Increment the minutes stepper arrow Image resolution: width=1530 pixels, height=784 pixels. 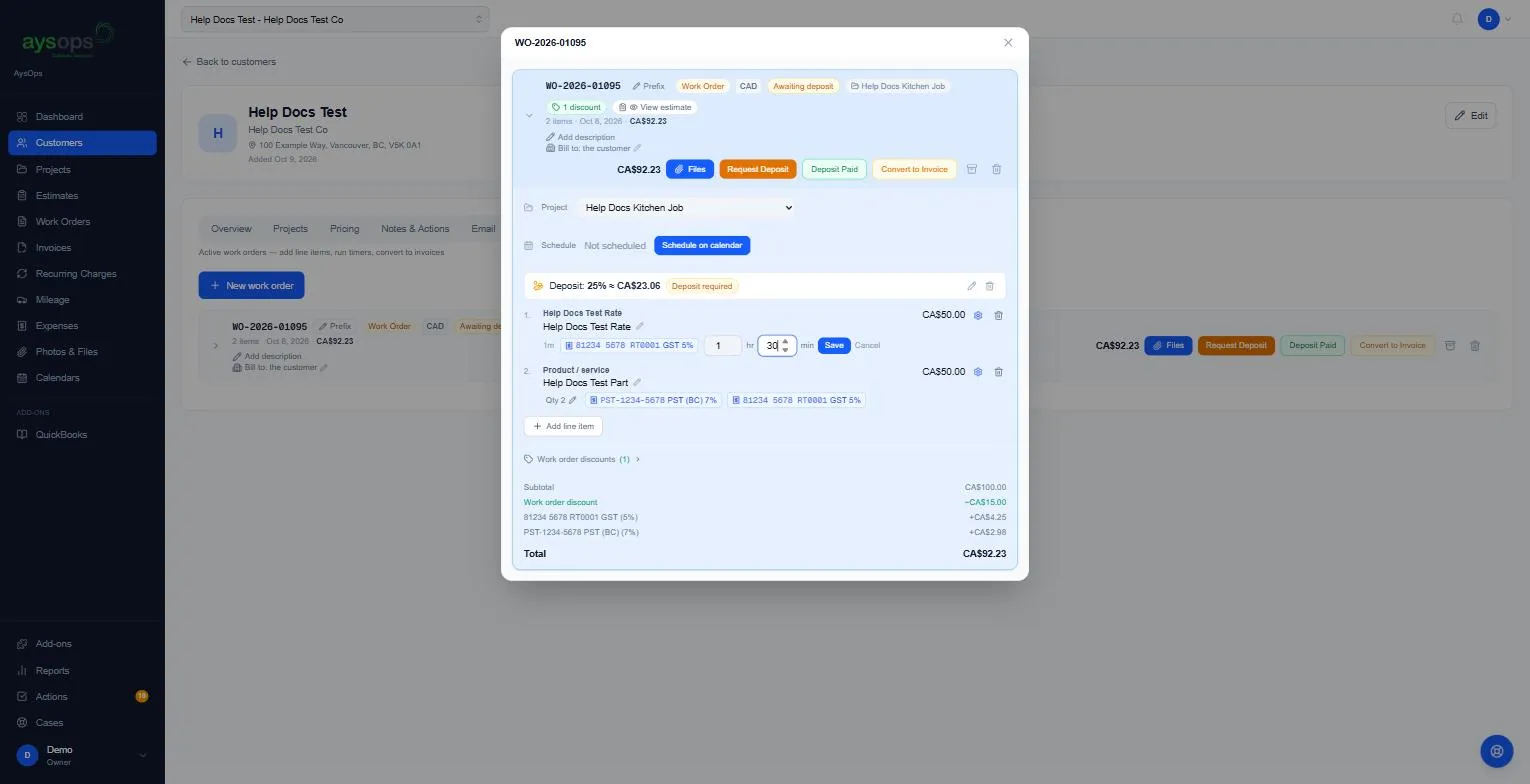pos(785,341)
